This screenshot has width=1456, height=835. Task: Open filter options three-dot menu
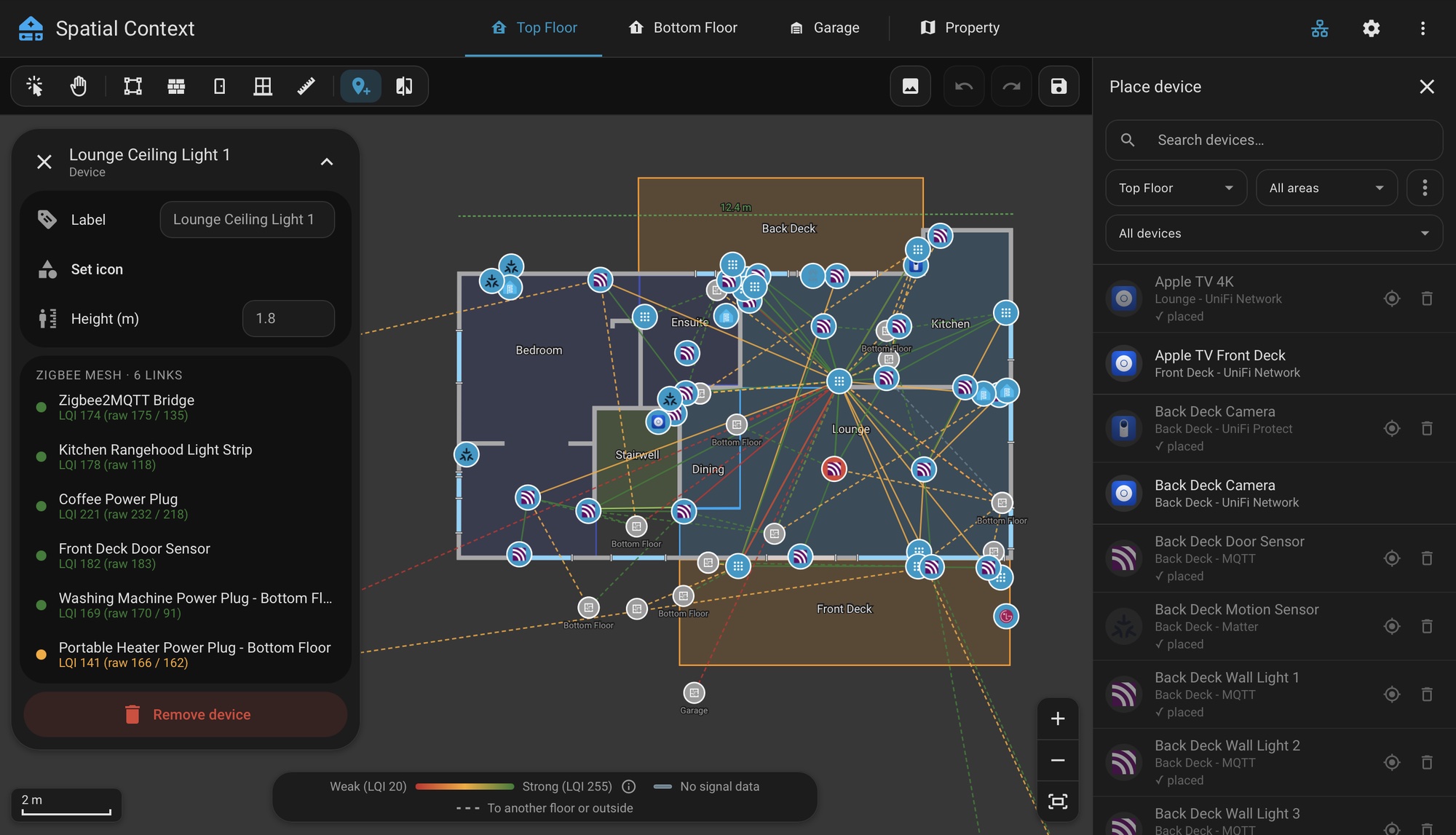pyautogui.click(x=1425, y=188)
